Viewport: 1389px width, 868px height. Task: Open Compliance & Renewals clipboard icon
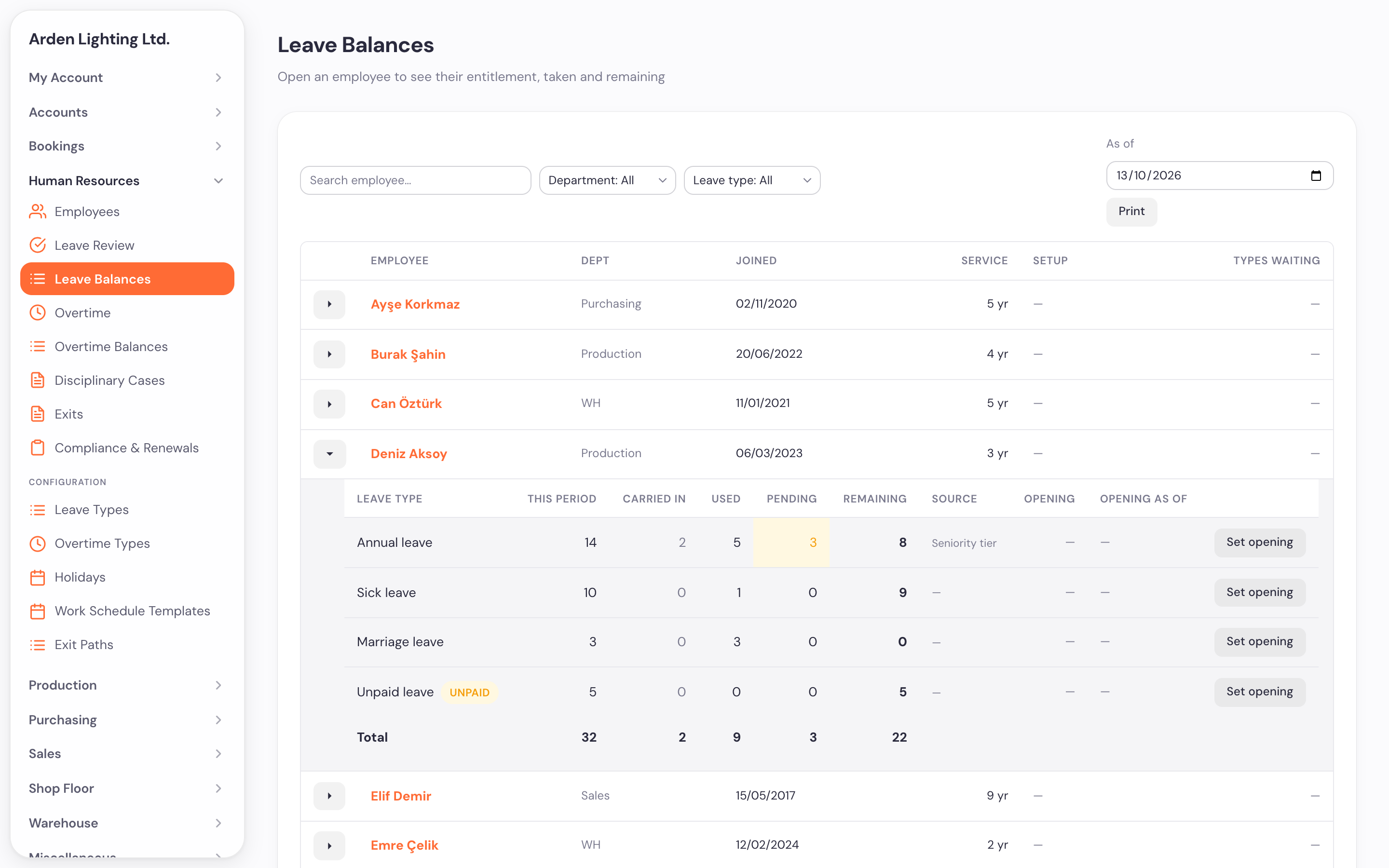coord(37,448)
